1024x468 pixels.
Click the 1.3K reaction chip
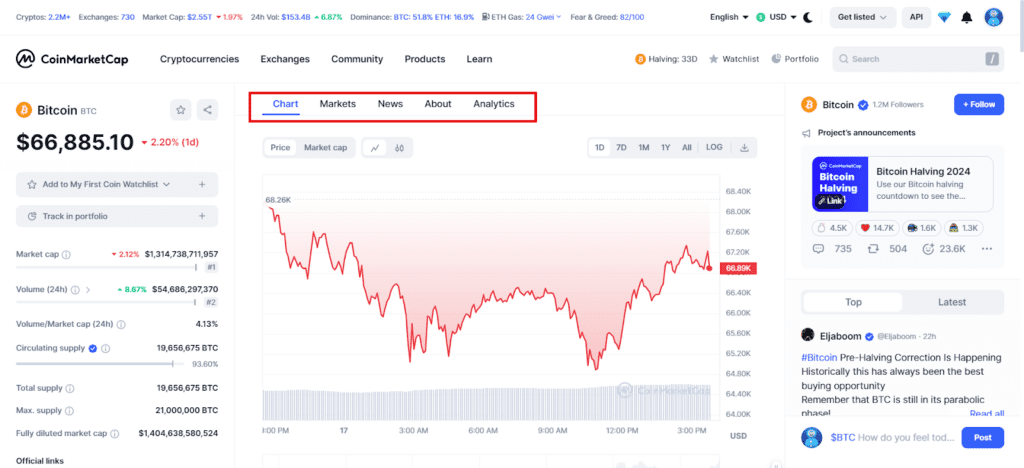click(964, 228)
